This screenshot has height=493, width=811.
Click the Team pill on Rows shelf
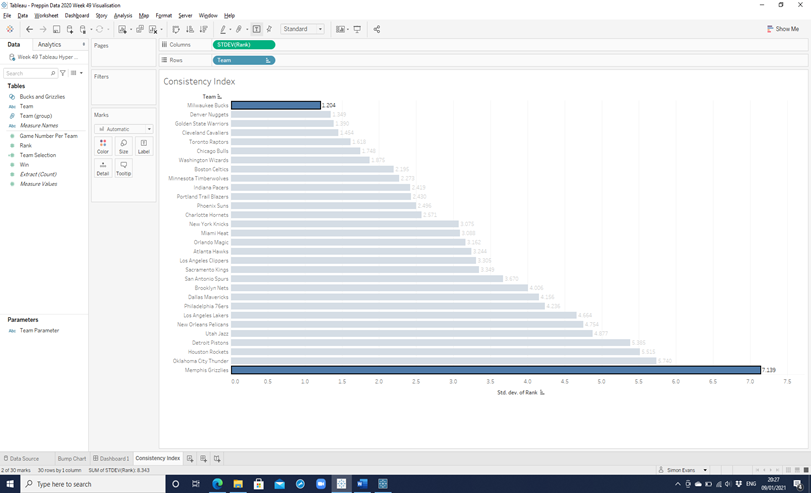click(x=244, y=60)
